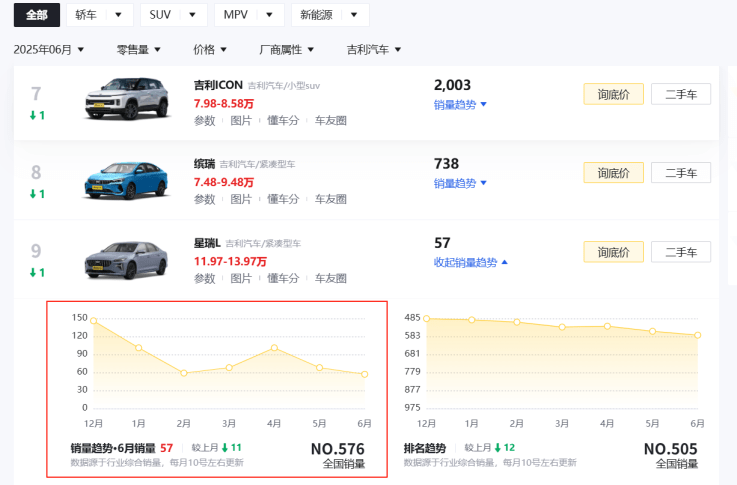Click the 排名趋势 heading
Screen dimensions: 737x485
click(425, 448)
